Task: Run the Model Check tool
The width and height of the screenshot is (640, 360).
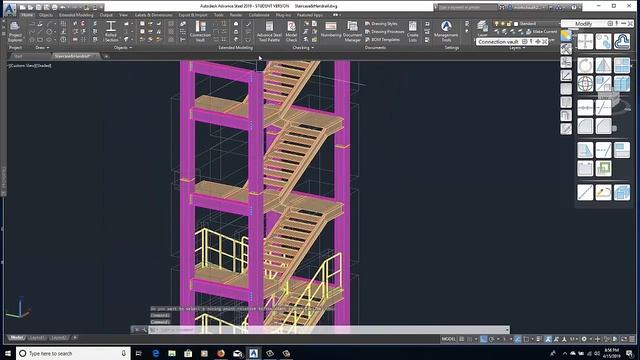Action: point(291,32)
